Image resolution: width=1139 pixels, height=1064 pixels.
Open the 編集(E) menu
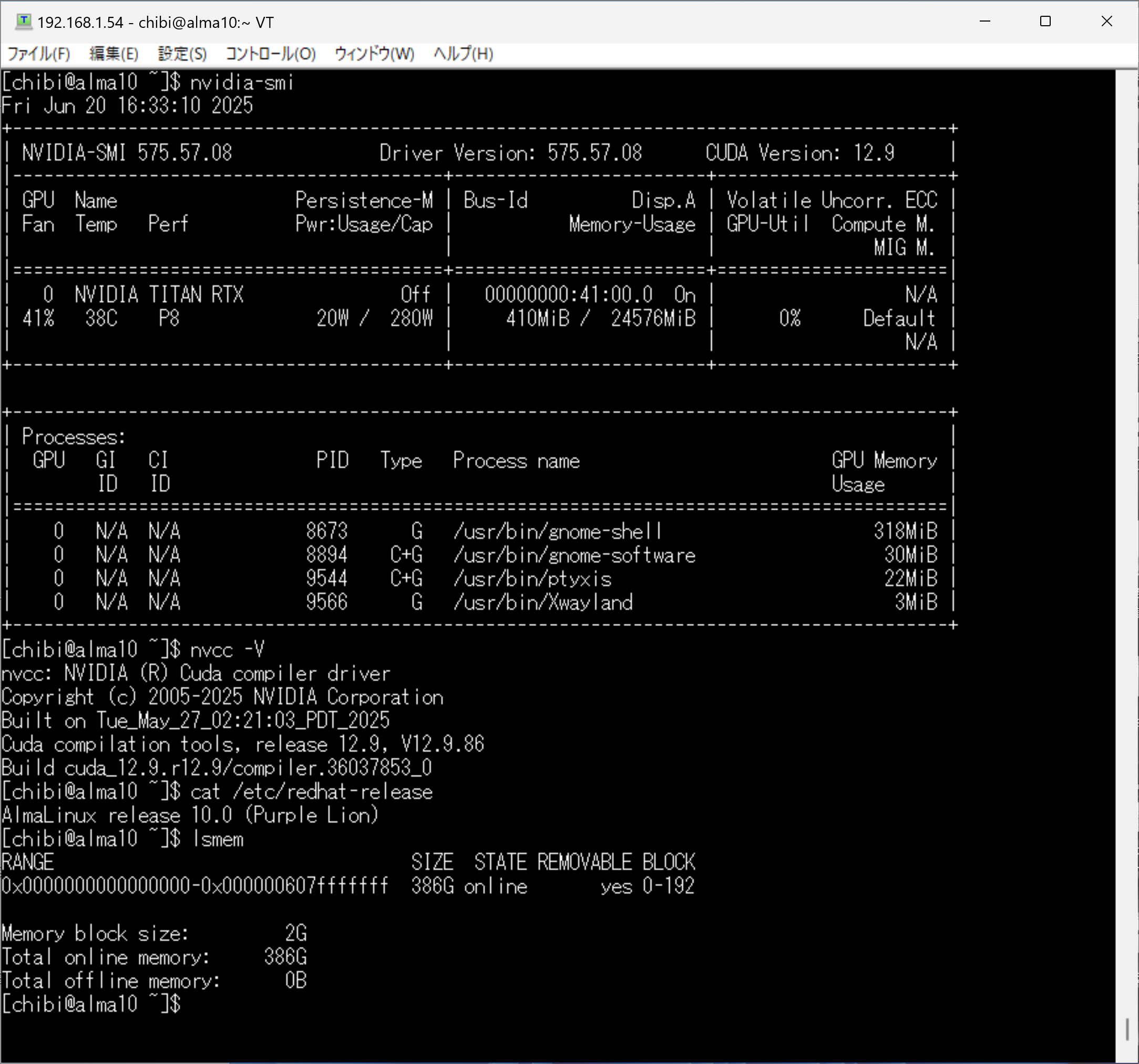click(114, 54)
